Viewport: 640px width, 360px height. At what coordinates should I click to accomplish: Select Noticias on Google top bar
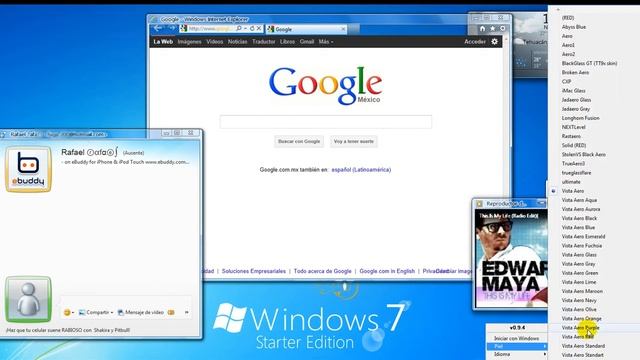(238, 42)
